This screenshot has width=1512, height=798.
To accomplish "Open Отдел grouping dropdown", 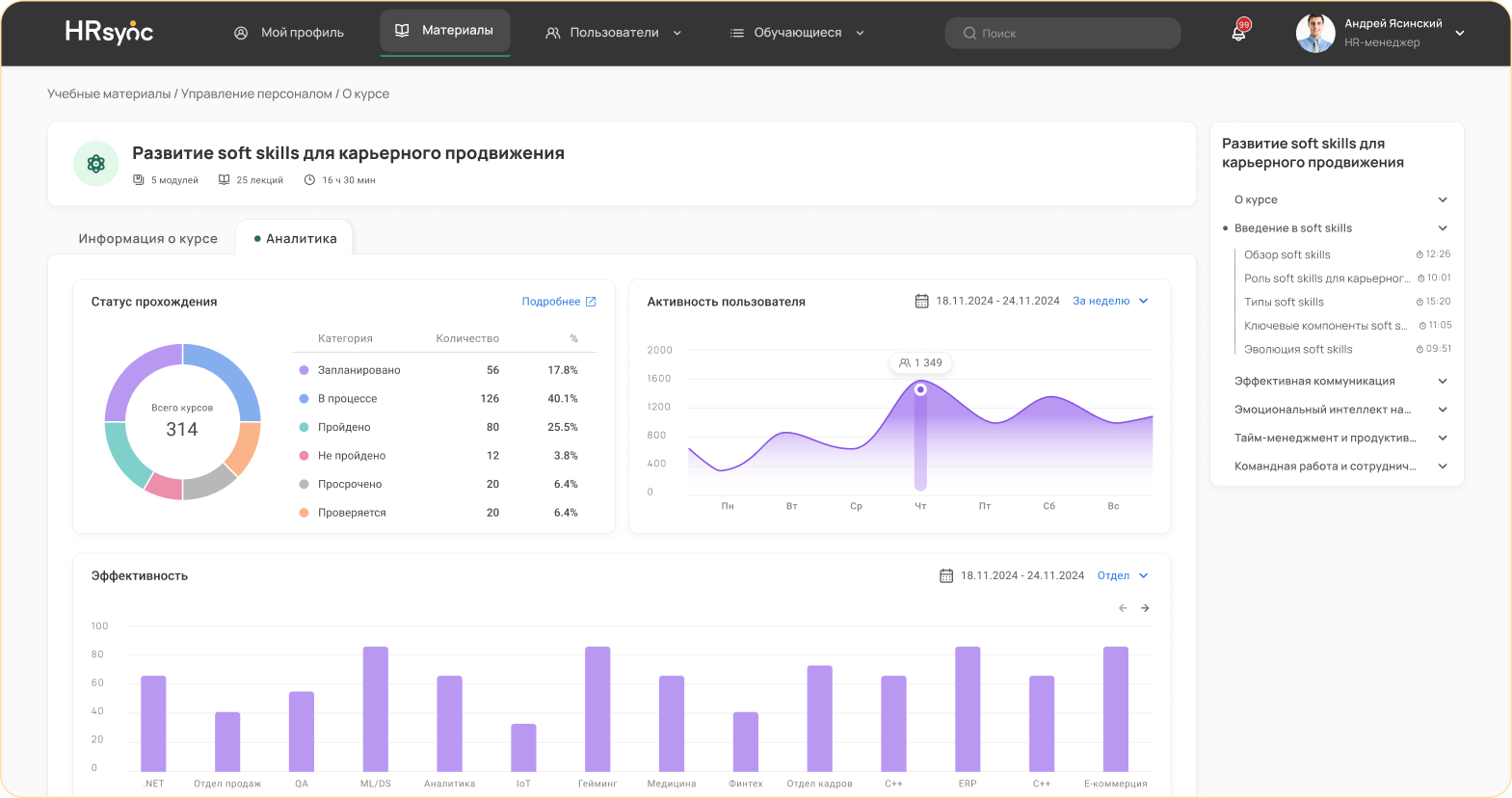I will click(1123, 575).
